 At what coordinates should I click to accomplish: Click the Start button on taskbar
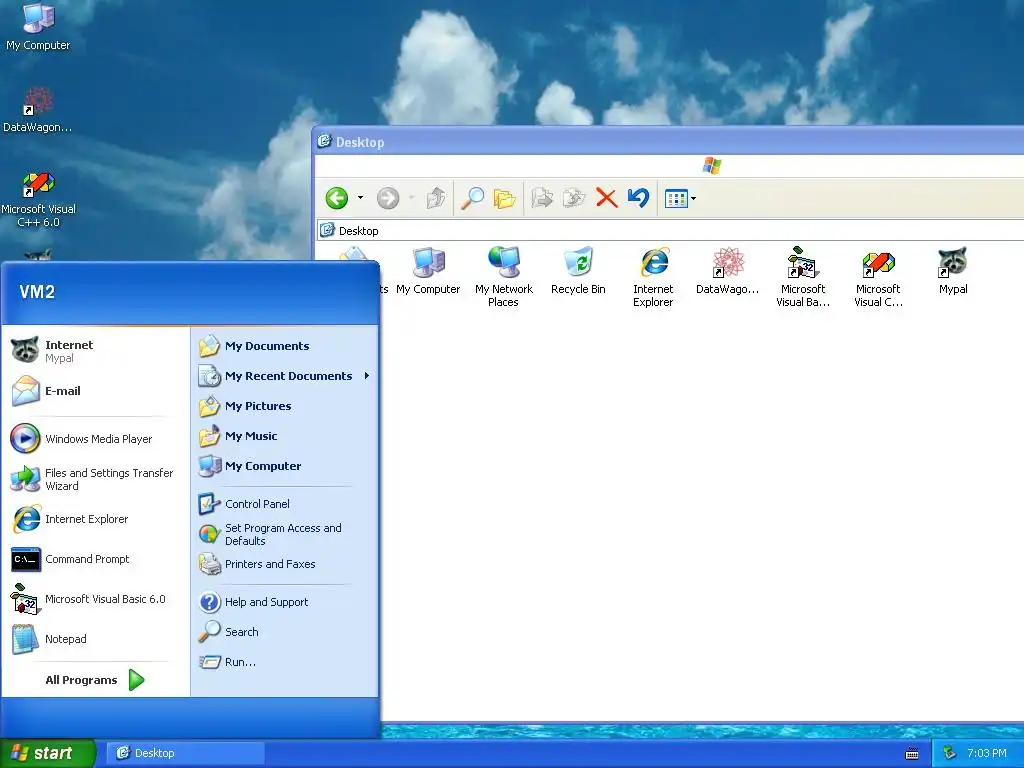(47, 753)
